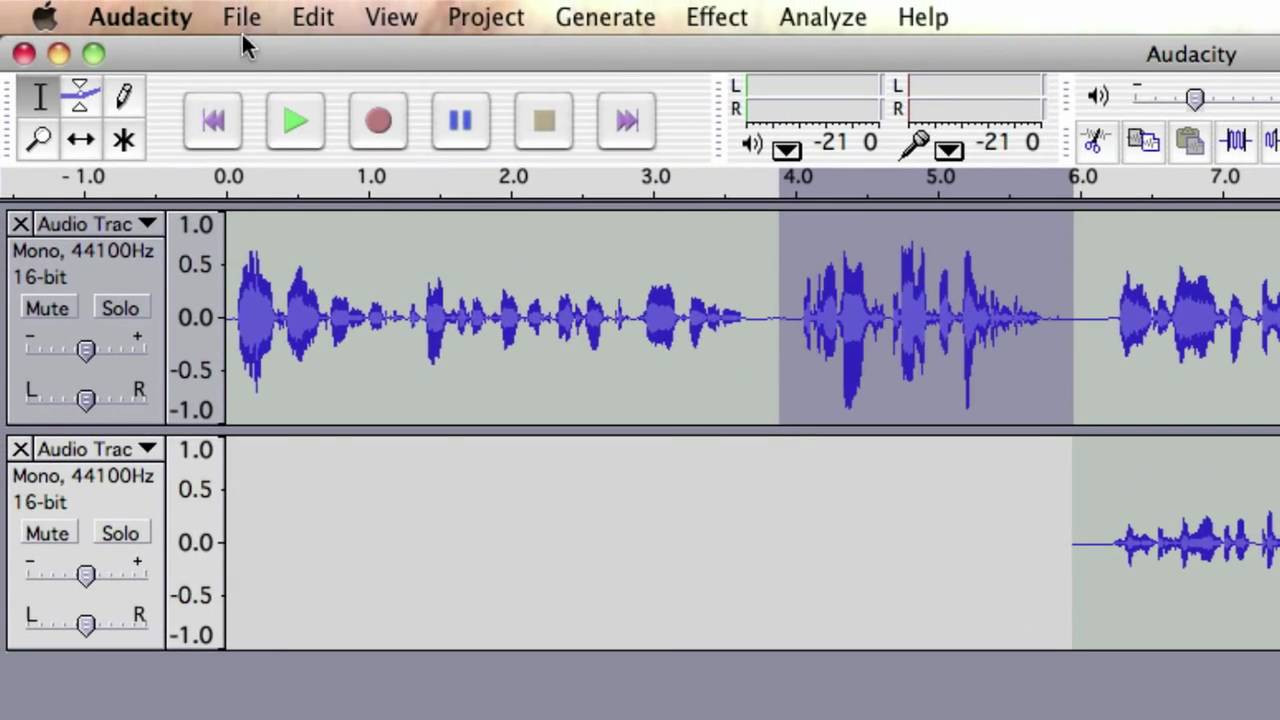
Task: Open the File menu
Action: [x=242, y=17]
